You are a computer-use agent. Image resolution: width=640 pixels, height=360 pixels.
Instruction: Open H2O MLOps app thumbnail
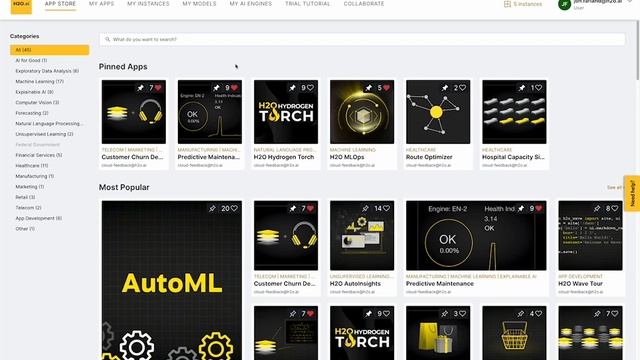362,112
